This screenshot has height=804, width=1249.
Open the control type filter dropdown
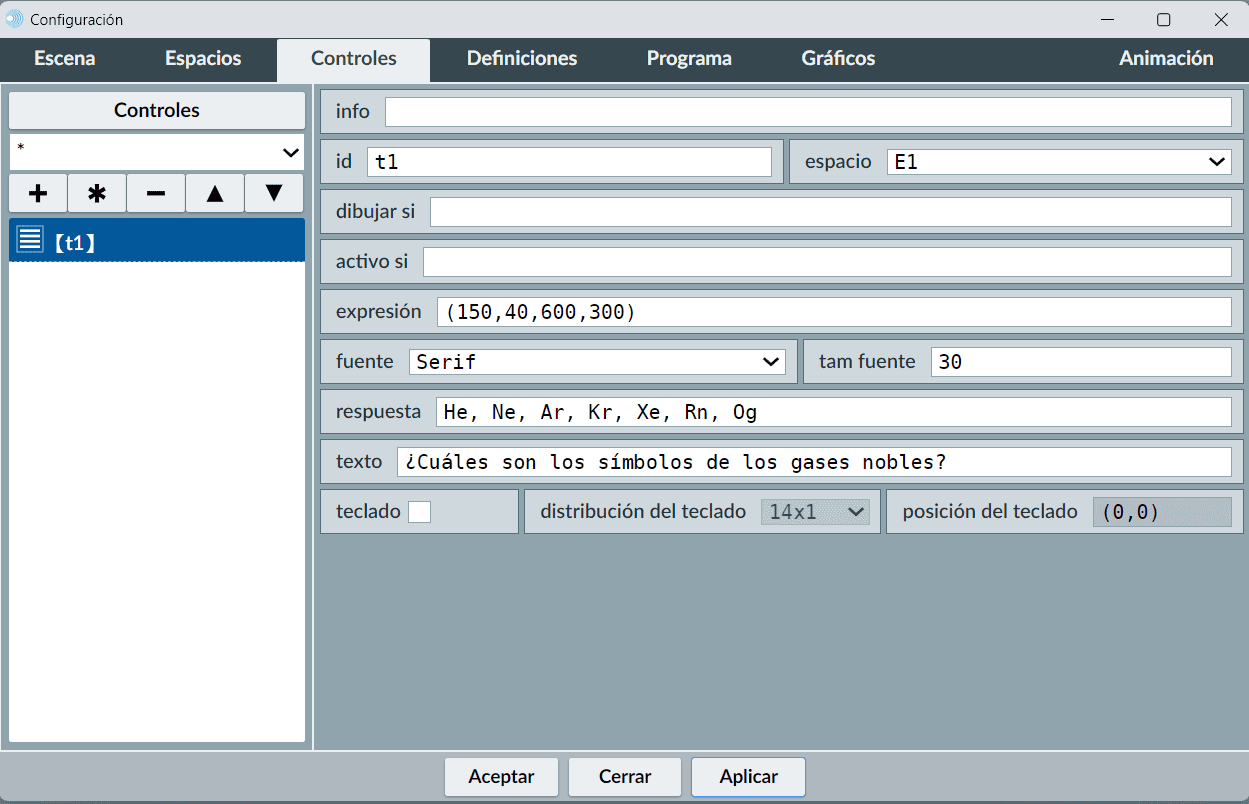pyautogui.click(x=157, y=152)
